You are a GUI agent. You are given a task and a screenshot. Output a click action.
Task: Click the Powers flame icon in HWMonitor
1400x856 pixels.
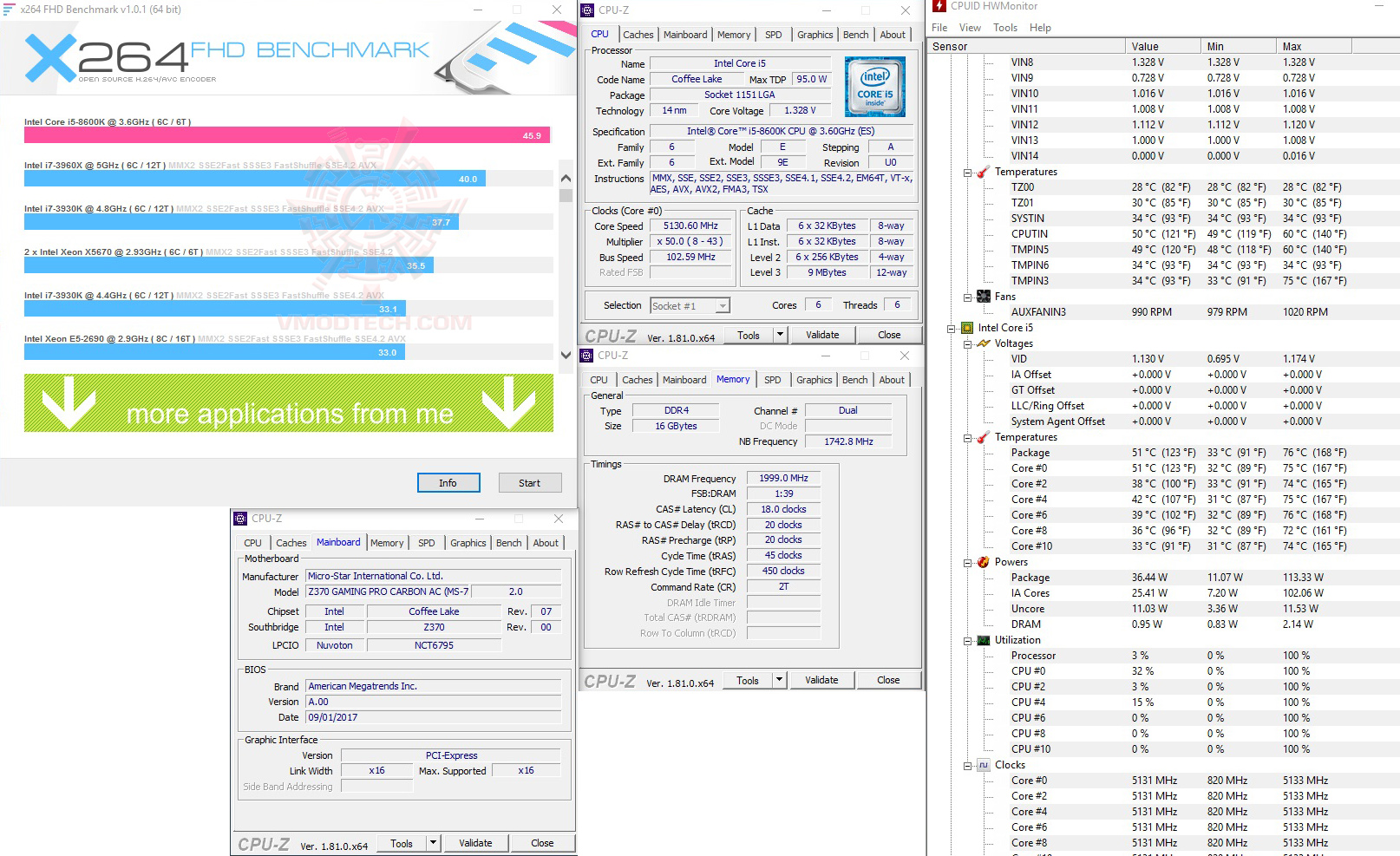[x=984, y=562]
